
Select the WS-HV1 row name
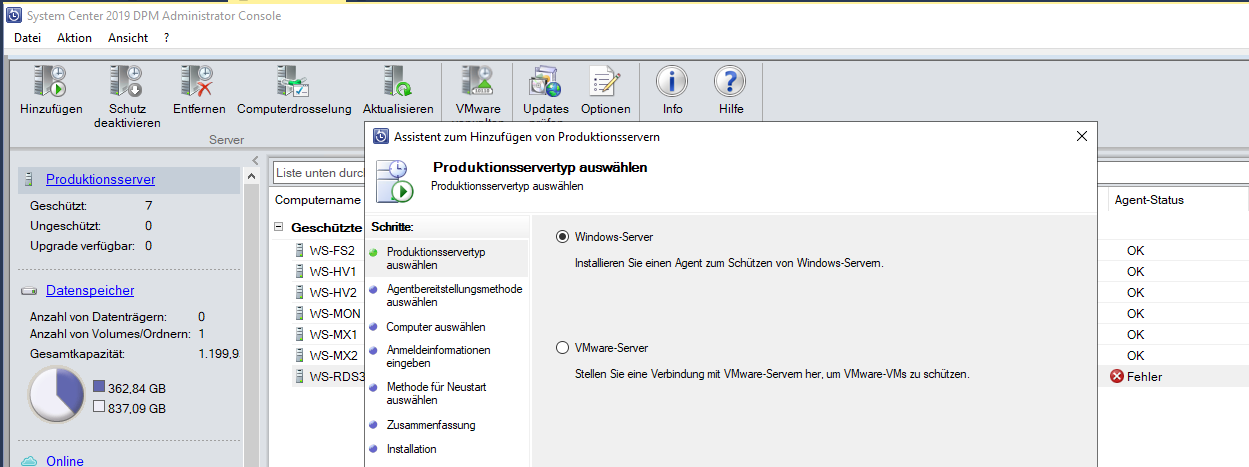[333, 271]
